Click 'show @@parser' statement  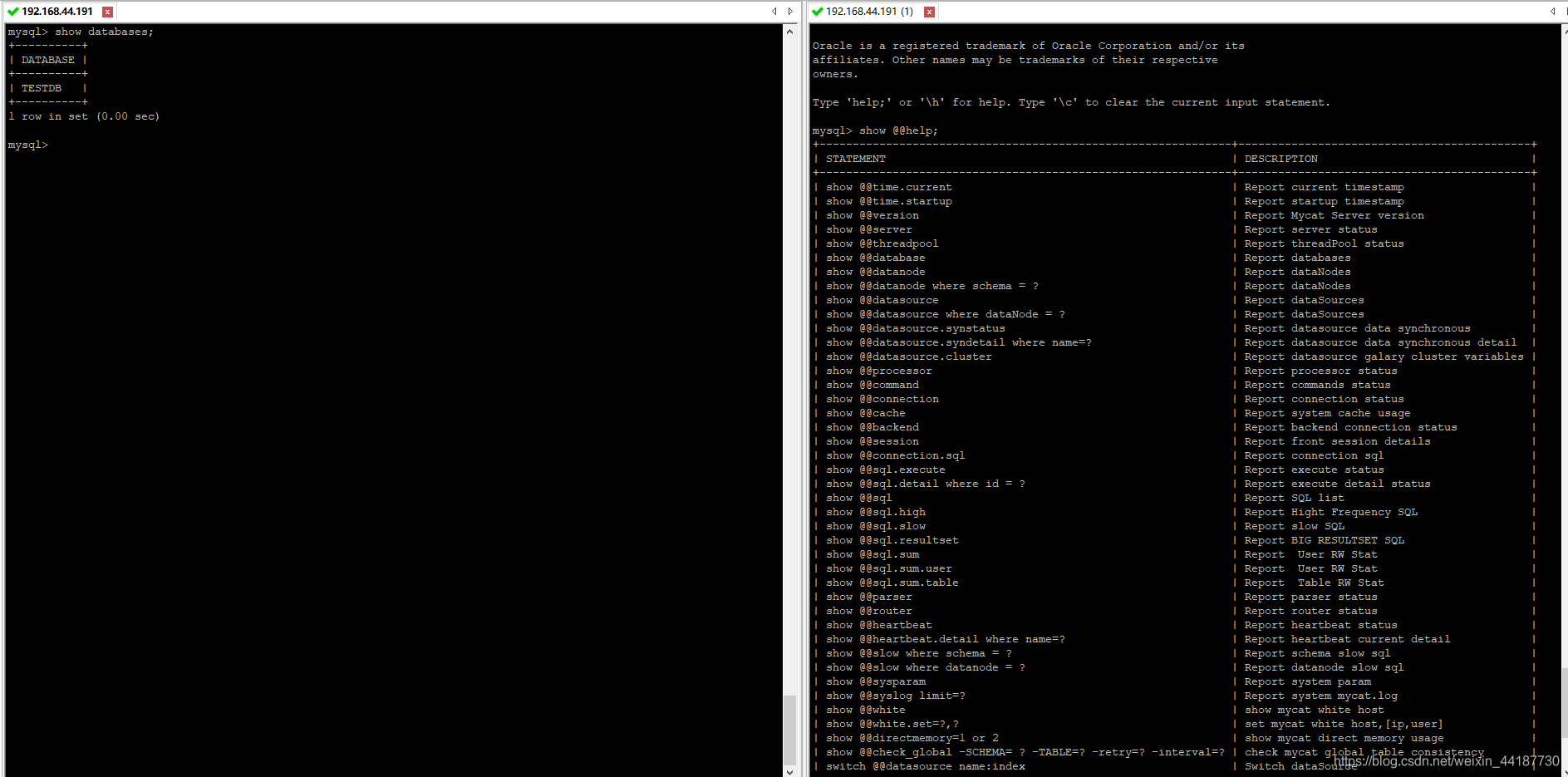[869, 597]
